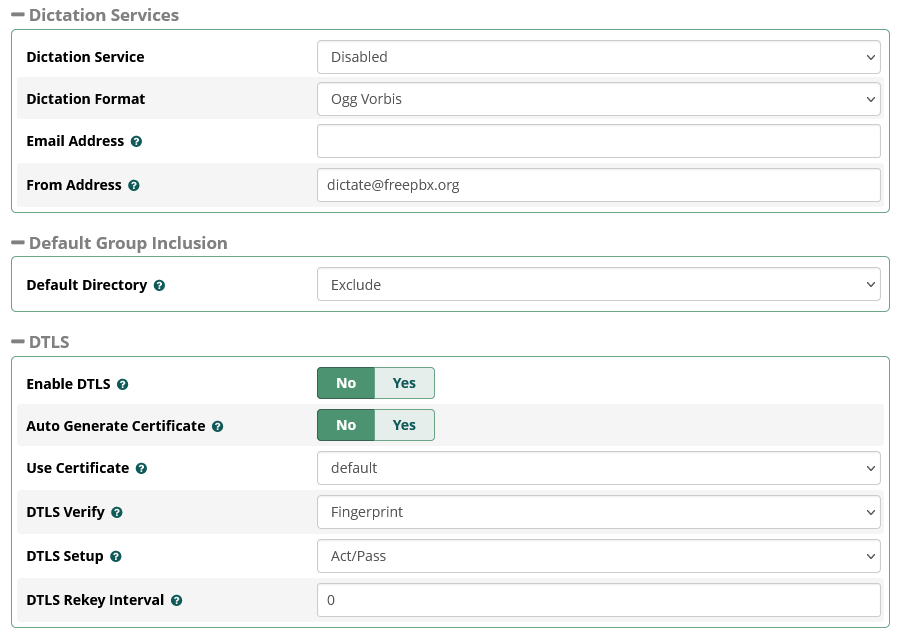Open the Dictation Format dropdown
The image size is (898, 636).
click(x=598, y=99)
